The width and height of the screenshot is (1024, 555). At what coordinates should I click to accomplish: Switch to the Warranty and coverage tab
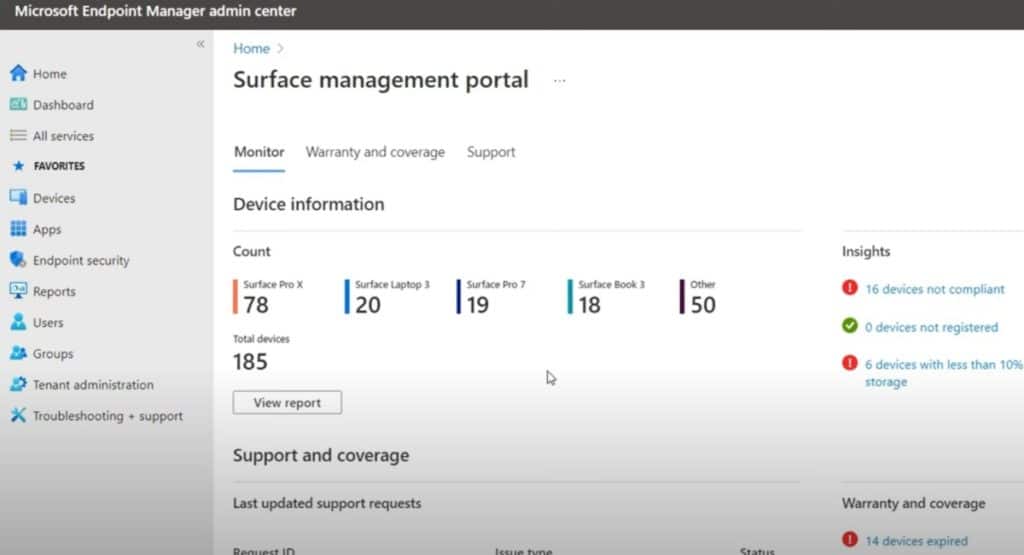[x=375, y=152]
